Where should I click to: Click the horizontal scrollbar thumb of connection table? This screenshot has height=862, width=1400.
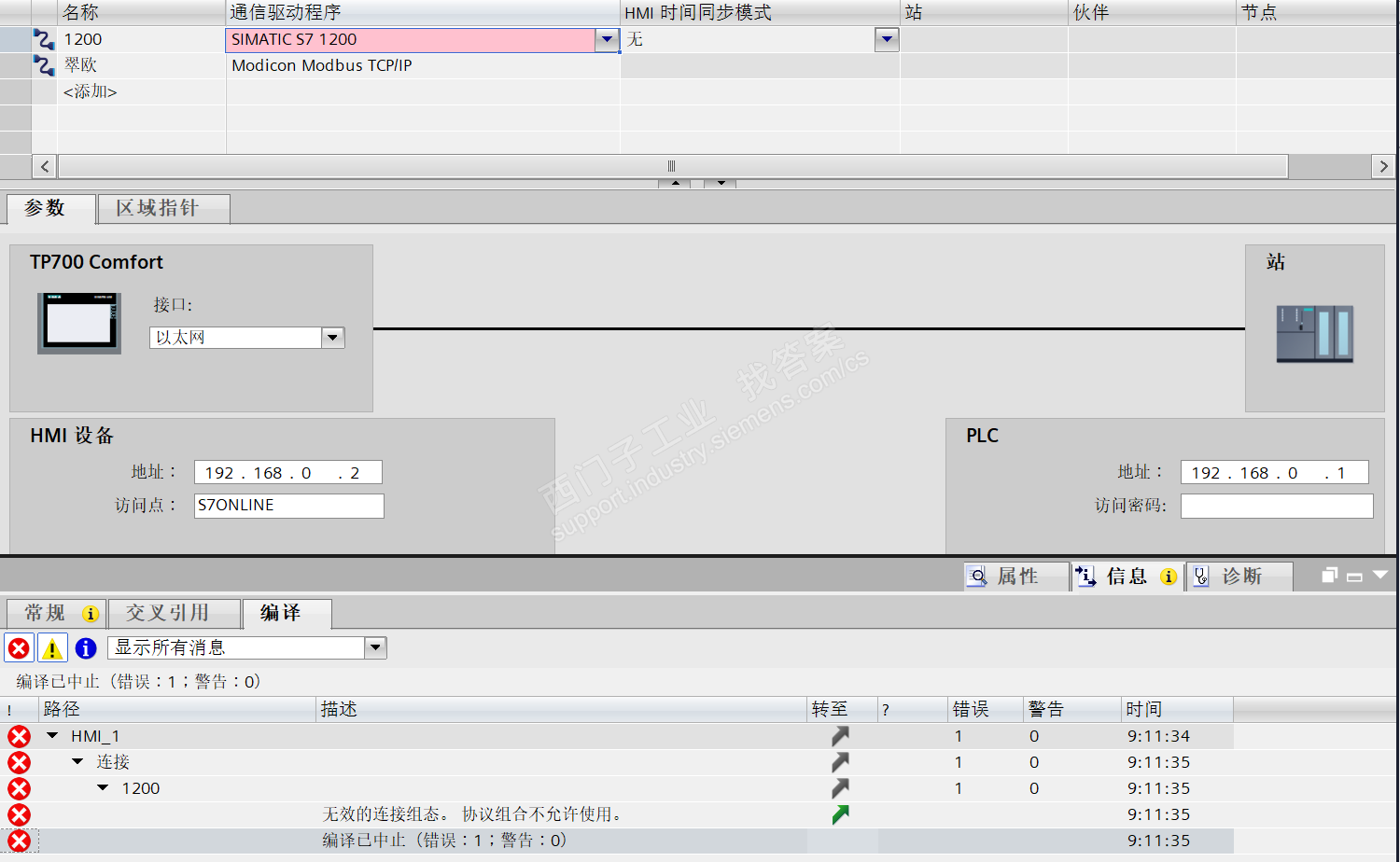672,166
